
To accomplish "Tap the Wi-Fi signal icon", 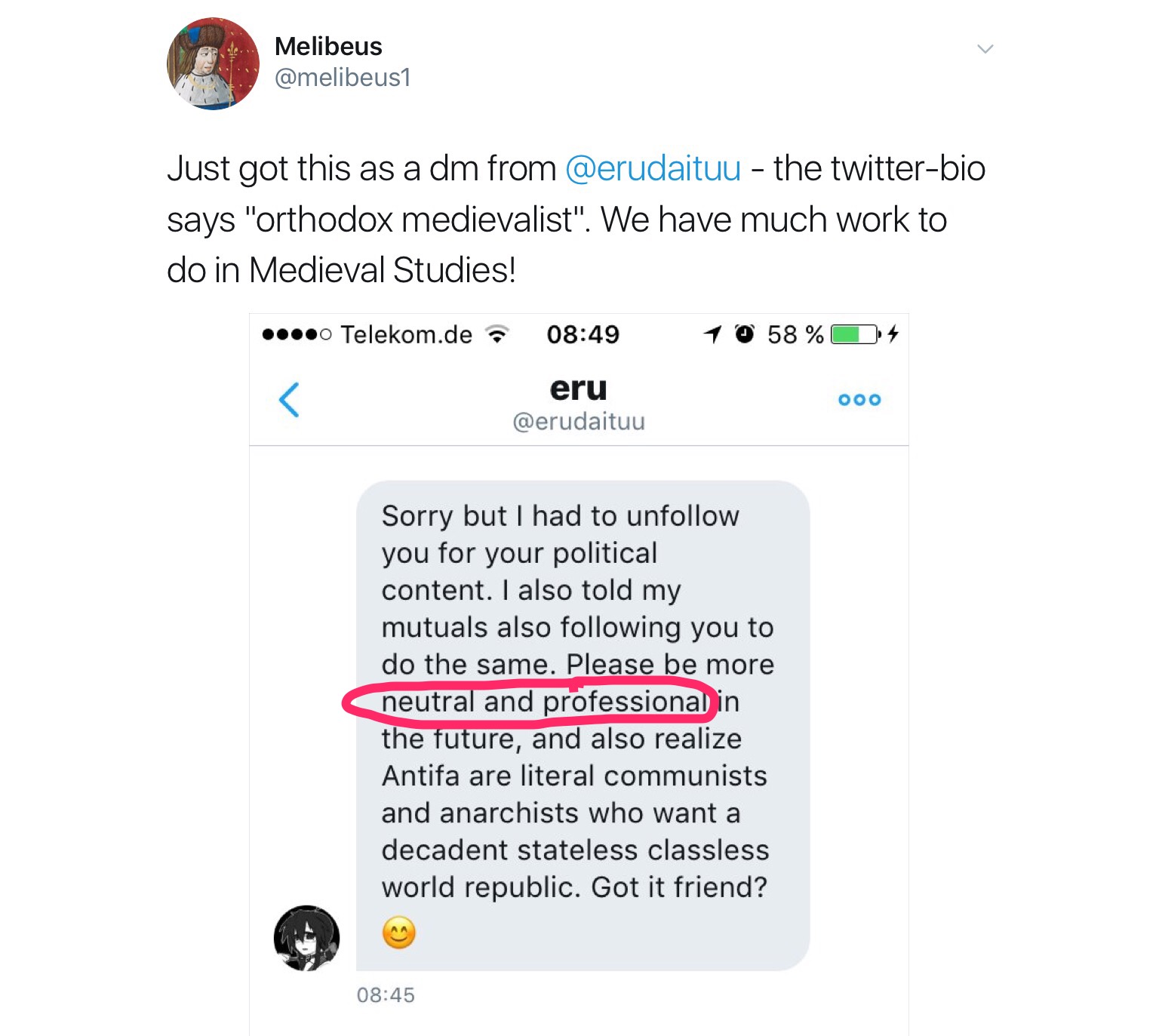I will pyautogui.click(x=496, y=334).
